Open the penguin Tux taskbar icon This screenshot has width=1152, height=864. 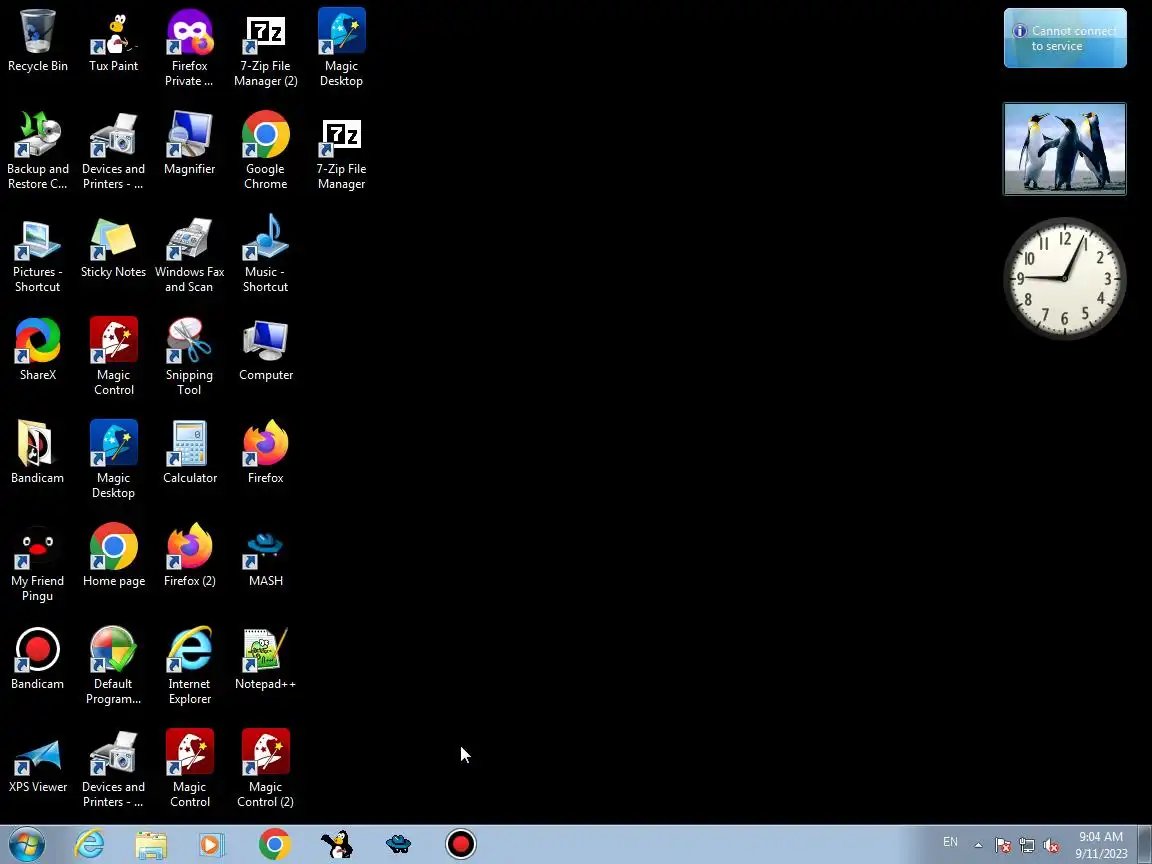(337, 844)
